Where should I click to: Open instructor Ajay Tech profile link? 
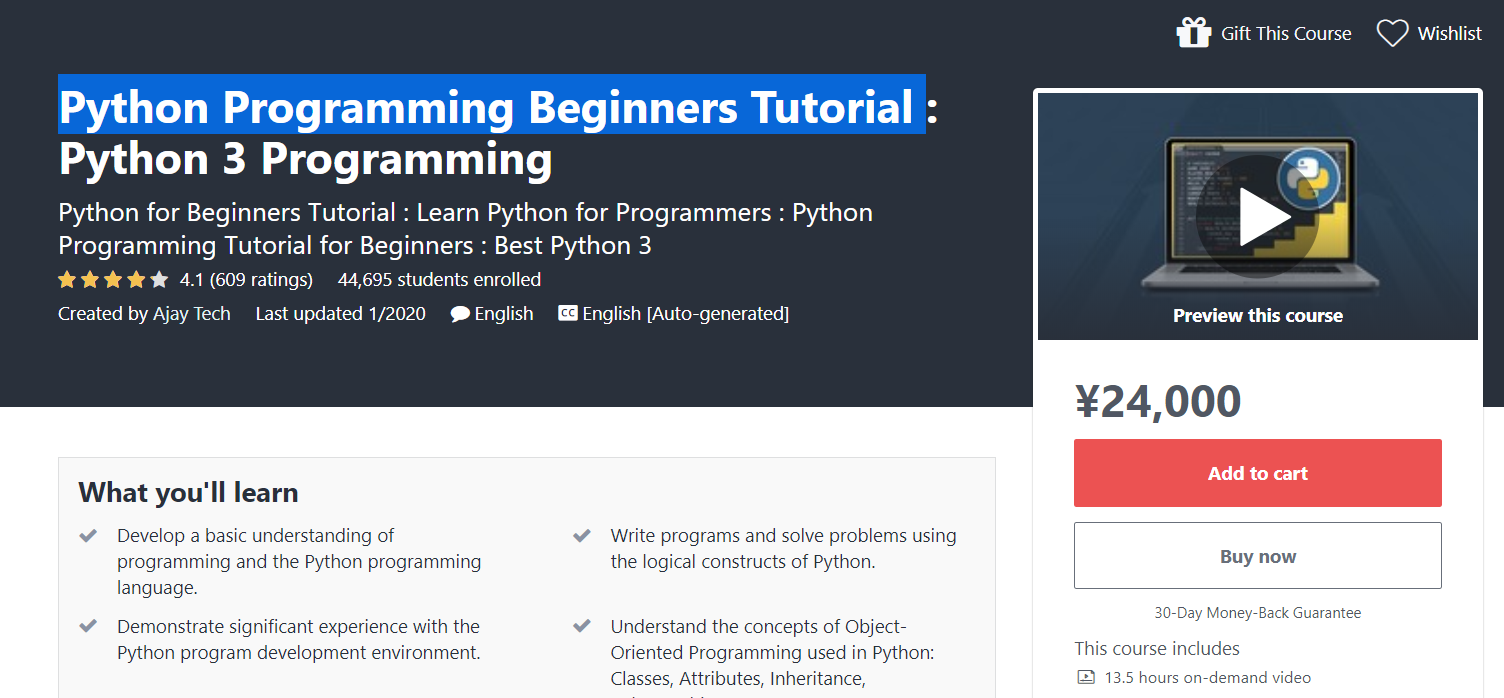(x=191, y=314)
